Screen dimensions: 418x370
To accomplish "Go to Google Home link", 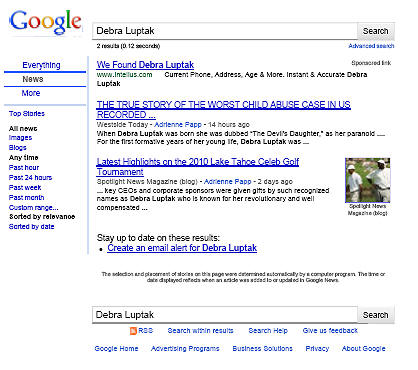I will tap(116, 349).
